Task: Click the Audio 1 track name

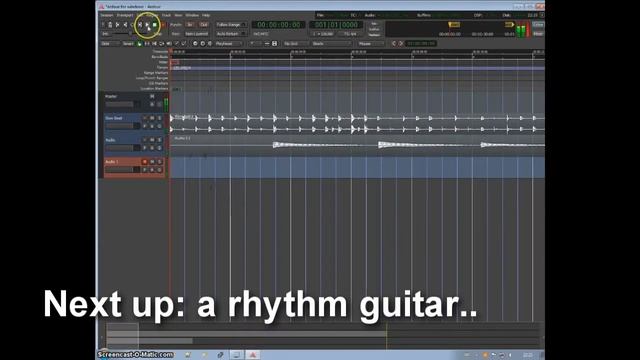Action: coord(112,162)
